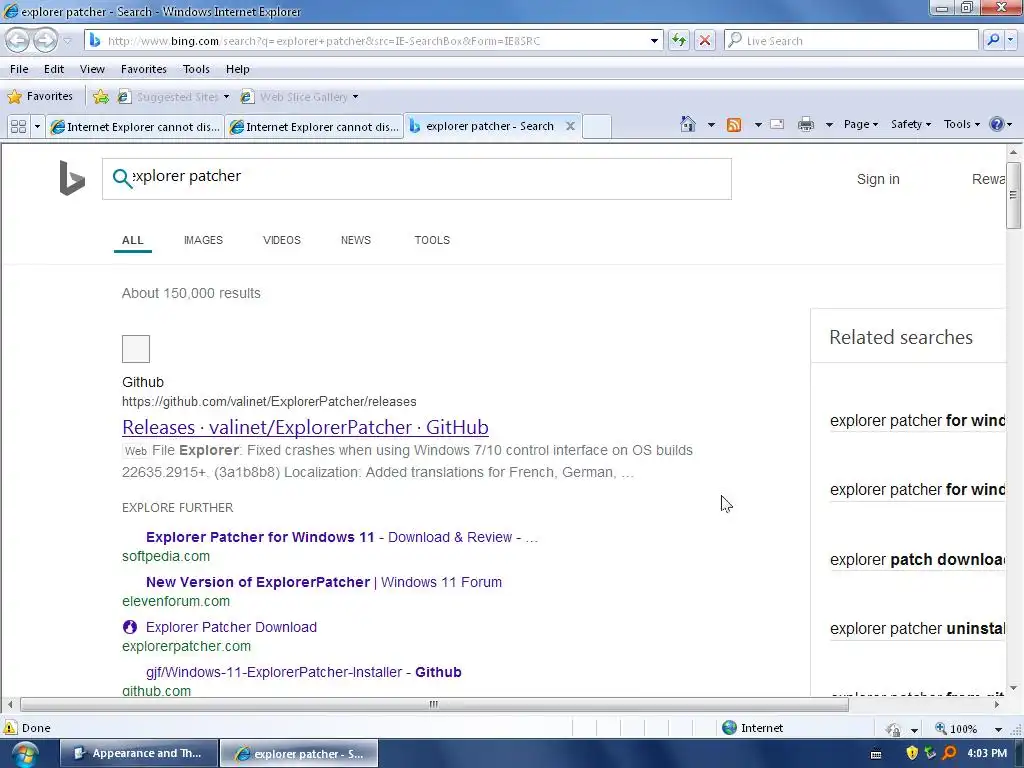Click the orange magnifier tray icon

tap(950, 753)
